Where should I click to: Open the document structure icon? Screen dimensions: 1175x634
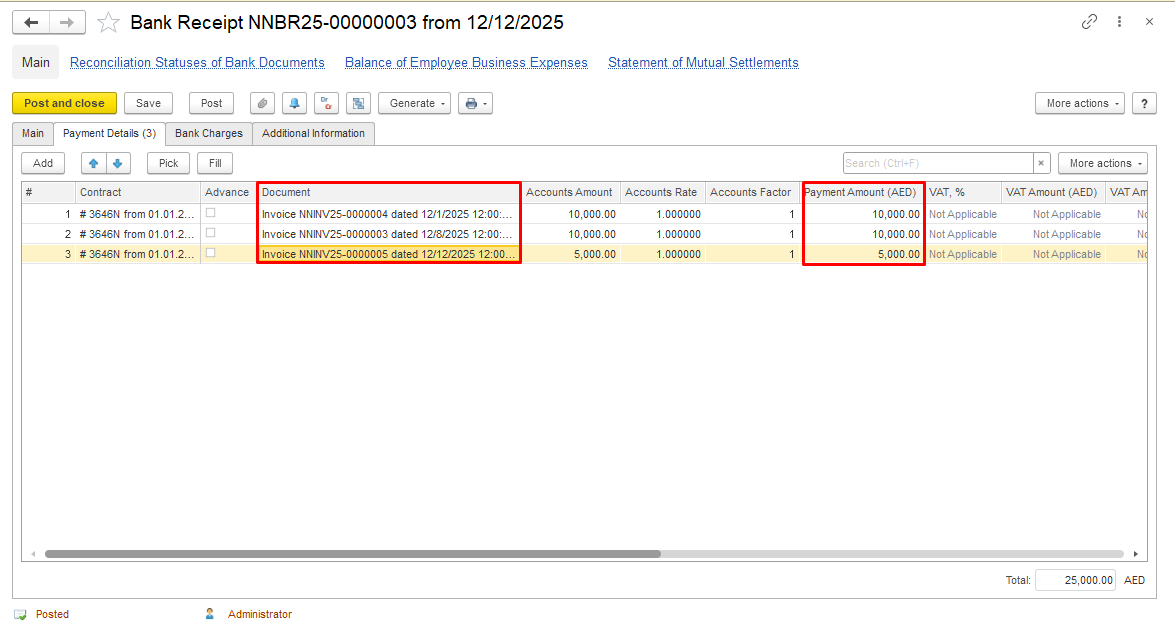click(x=359, y=103)
